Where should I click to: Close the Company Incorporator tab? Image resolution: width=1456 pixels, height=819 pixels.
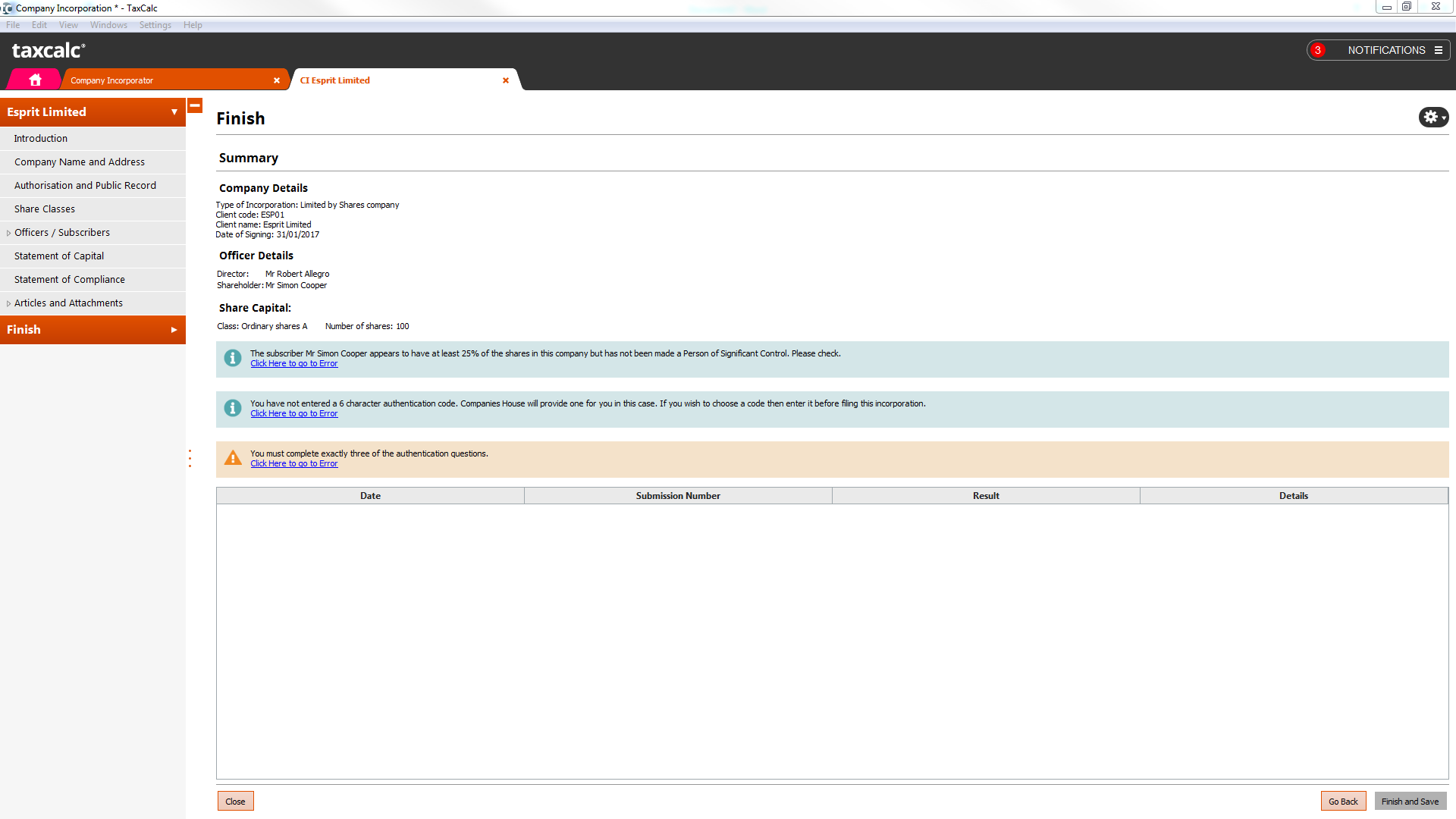point(277,80)
